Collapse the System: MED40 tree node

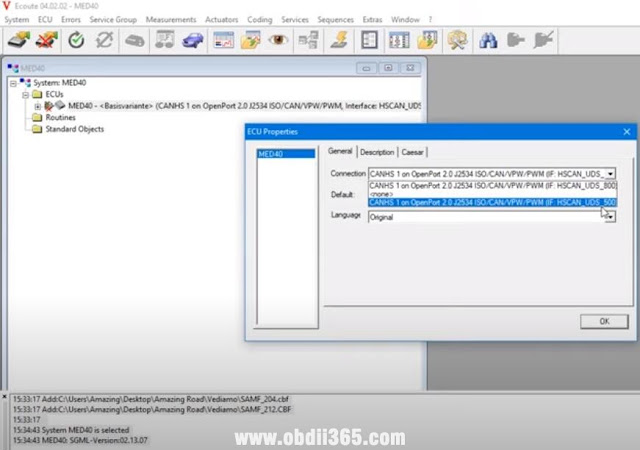pyautogui.click(x=13, y=83)
